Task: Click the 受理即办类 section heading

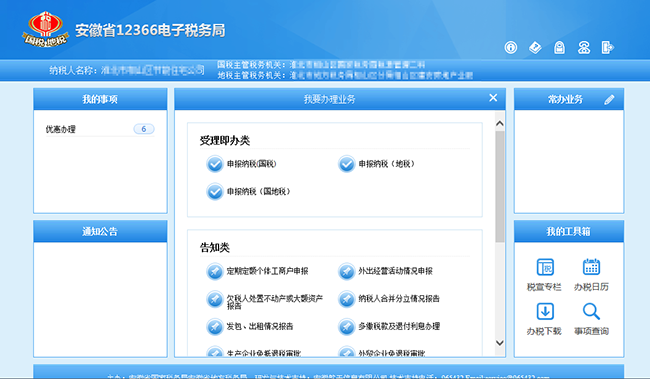Action: tap(225, 141)
